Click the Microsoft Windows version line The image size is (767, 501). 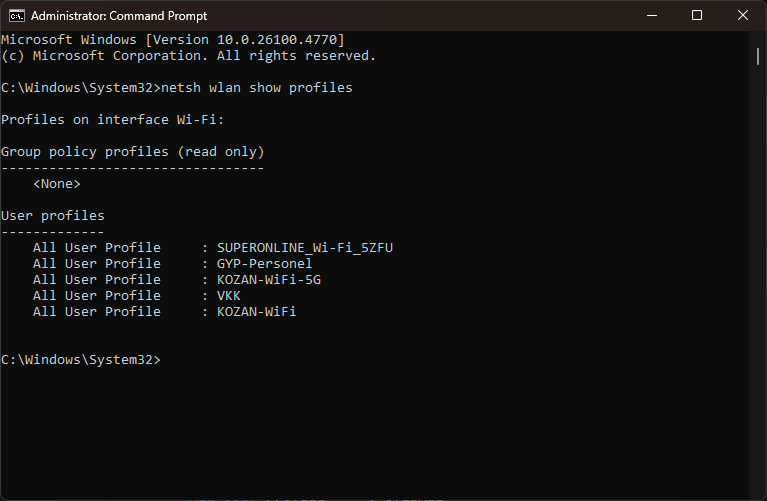pos(172,39)
